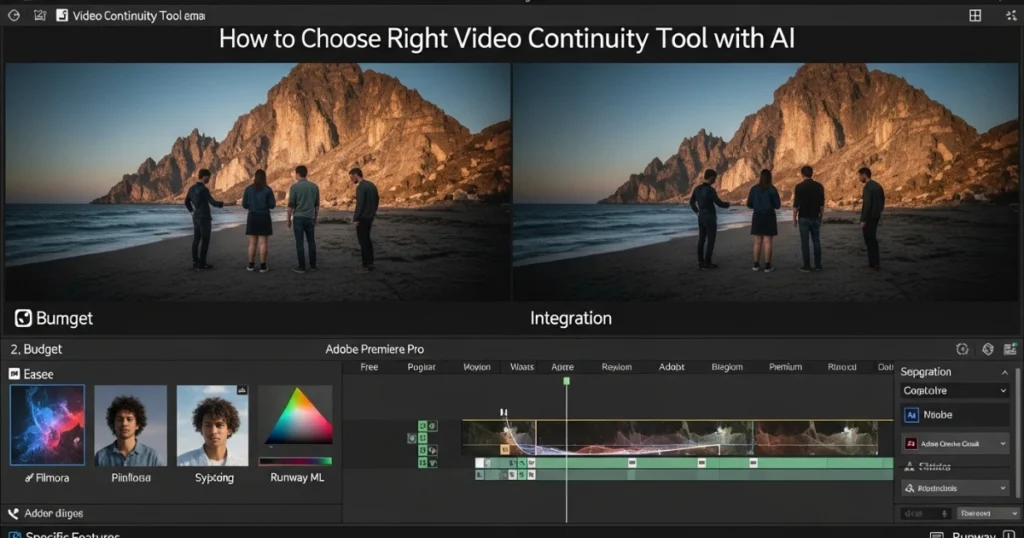Click the red Adobe icon in Creative Cloud row
The height and width of the screenshot is (538, 1024).
point(911,443)
